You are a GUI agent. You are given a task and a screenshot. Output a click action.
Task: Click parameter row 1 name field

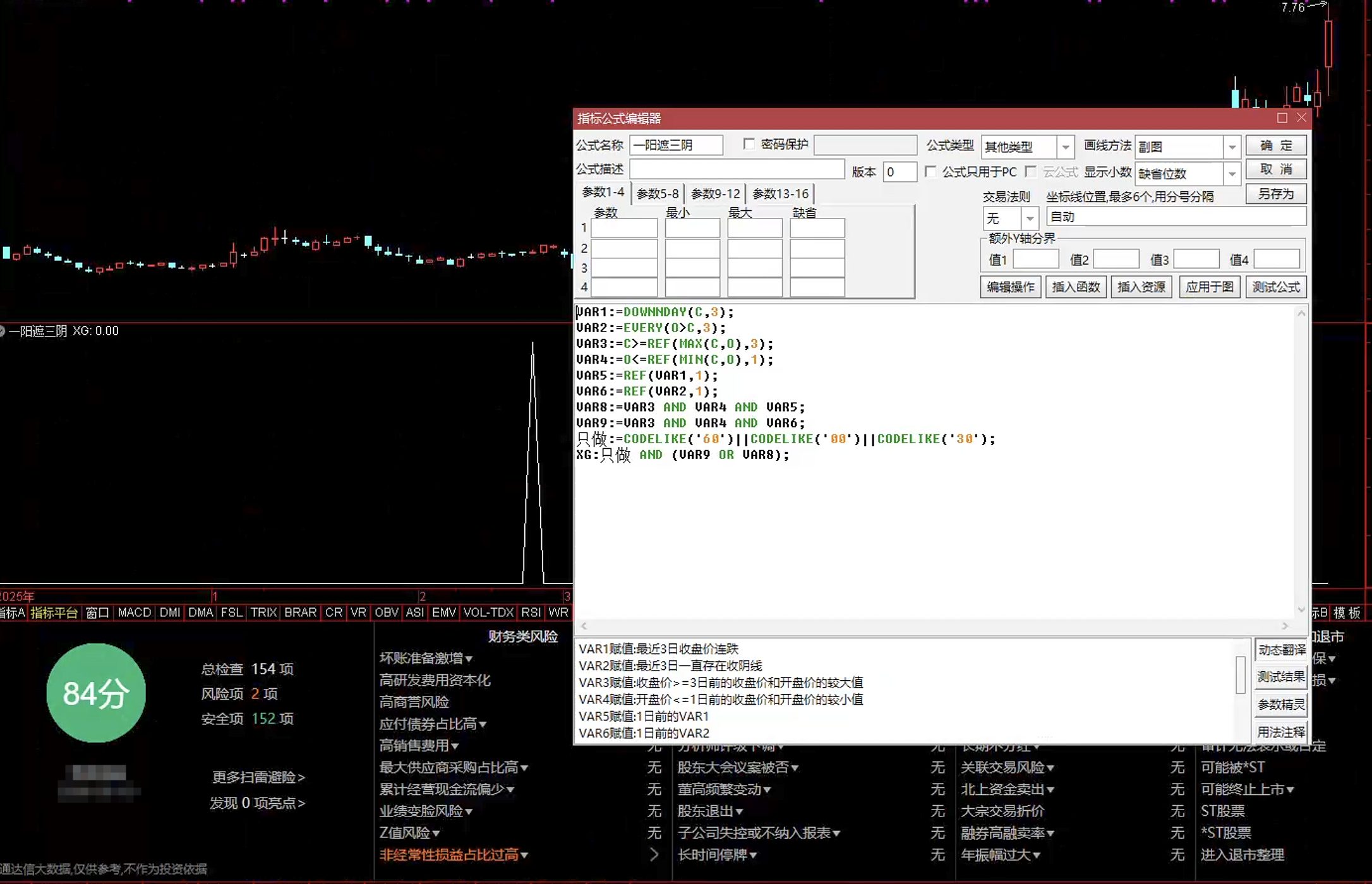[624, 228]
